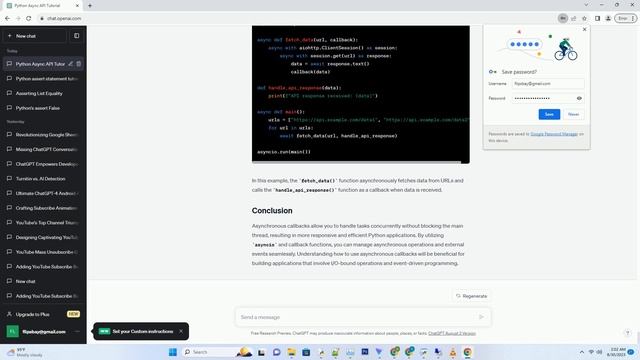This screenshot has height=360, width=640.
Task: Click the share page icon in toolbar
Action: coord(573,18)
